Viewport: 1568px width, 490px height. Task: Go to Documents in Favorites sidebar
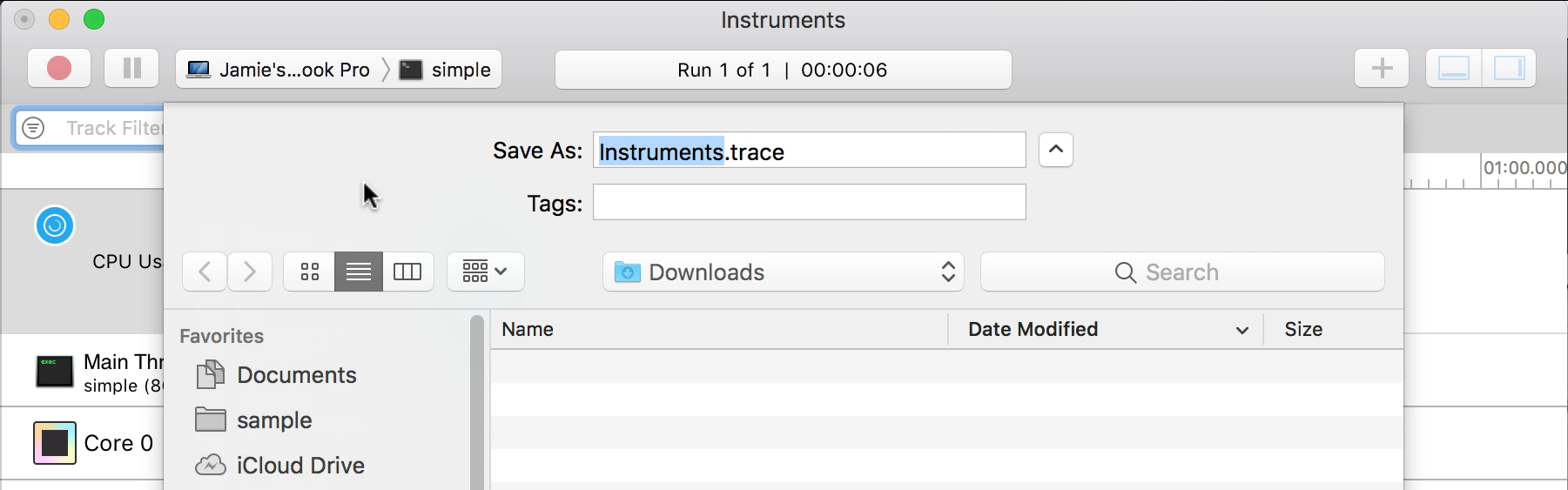point(296,375)
